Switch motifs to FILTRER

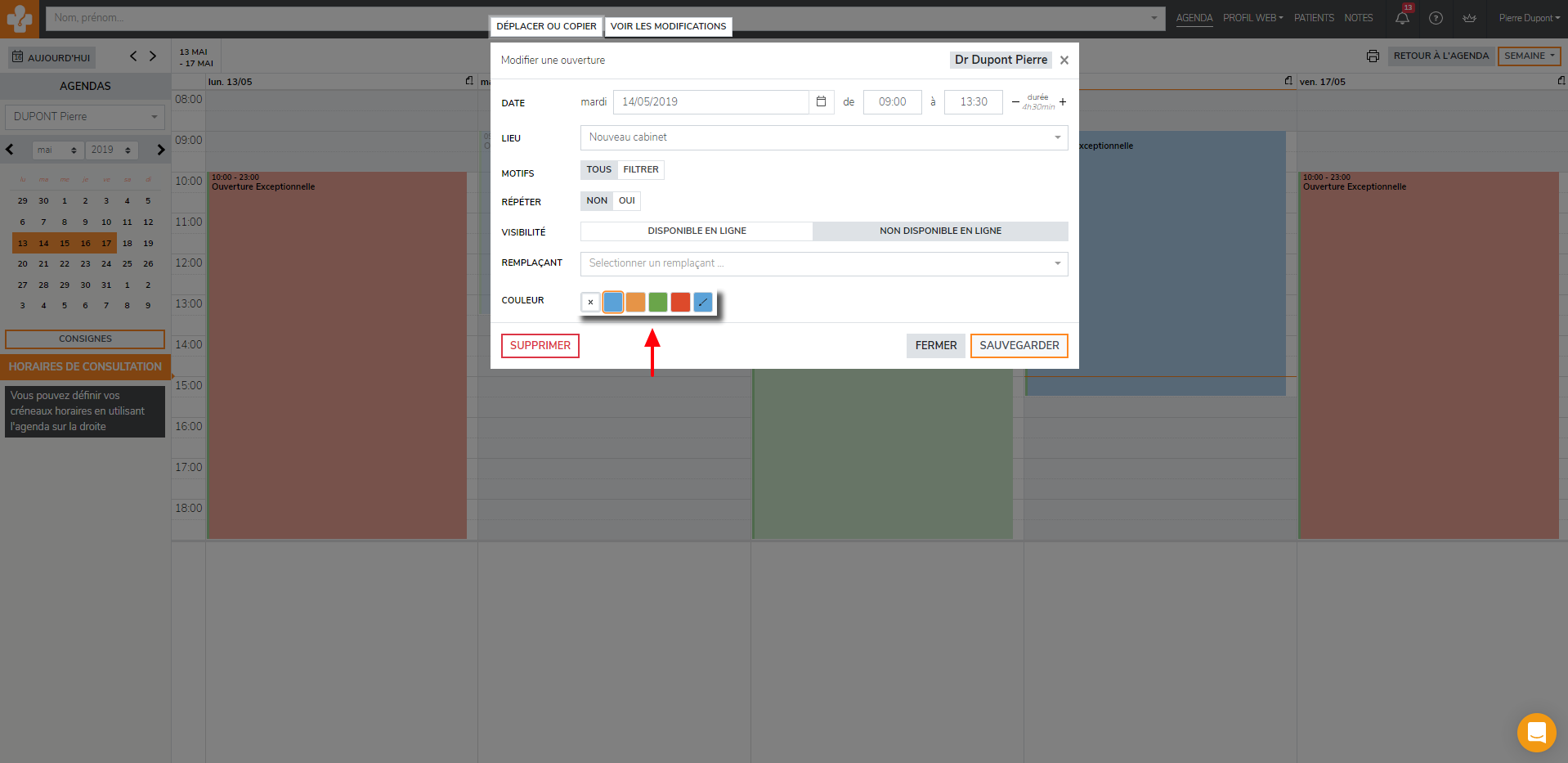point(640,169)
